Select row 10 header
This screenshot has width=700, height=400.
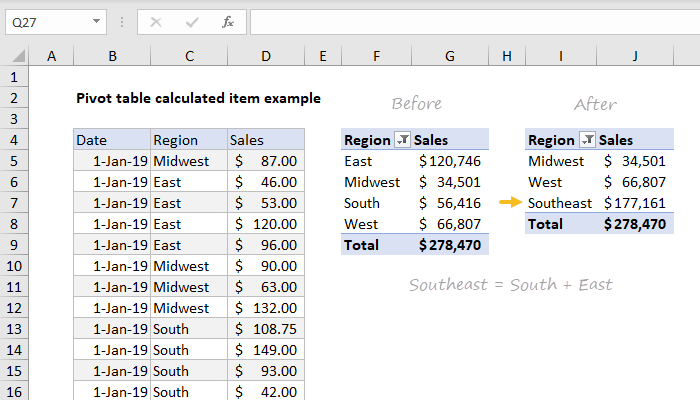[x=14, y=266]
